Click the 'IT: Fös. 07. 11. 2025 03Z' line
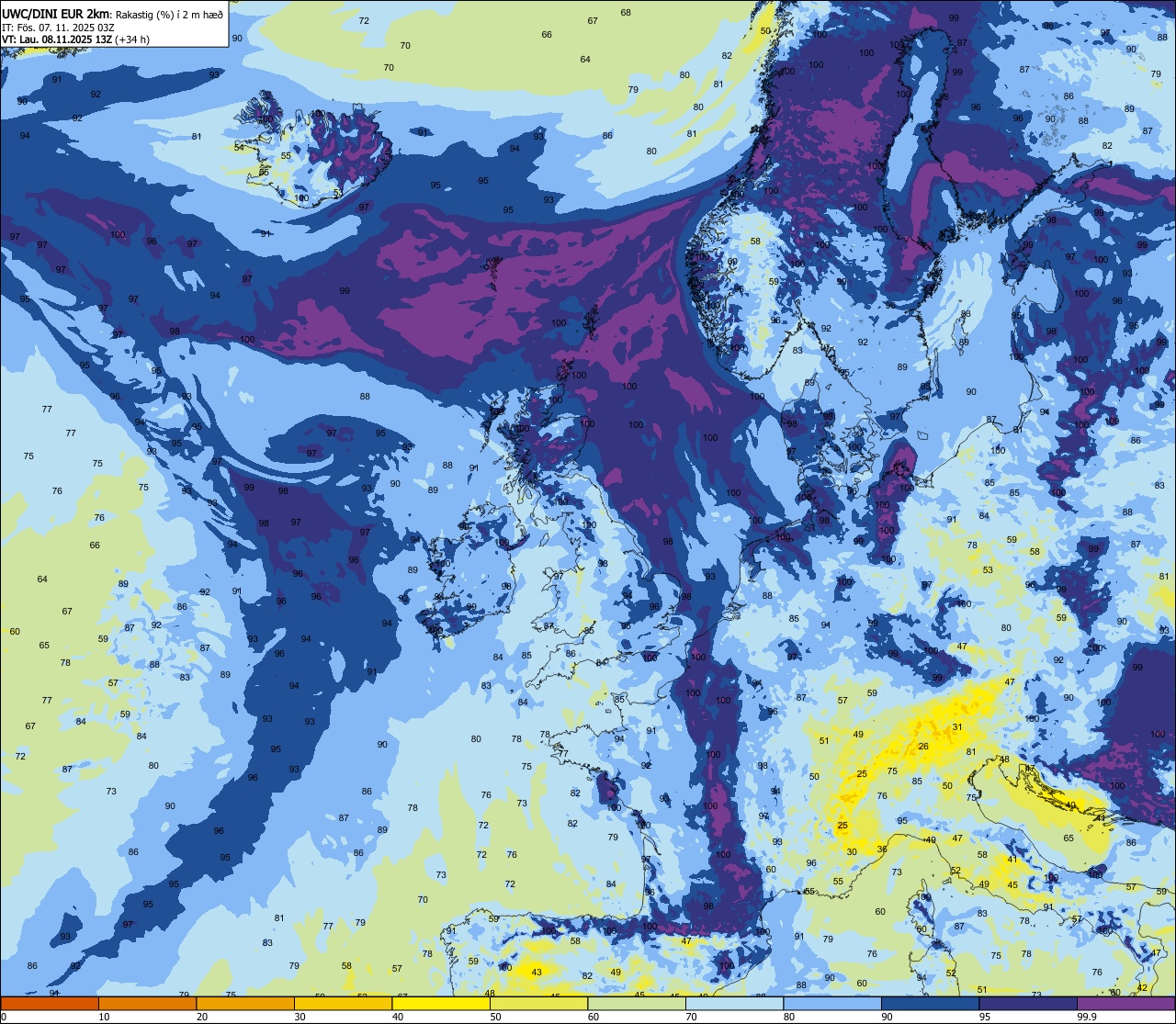1176x1024 pixels. (58, 27)
